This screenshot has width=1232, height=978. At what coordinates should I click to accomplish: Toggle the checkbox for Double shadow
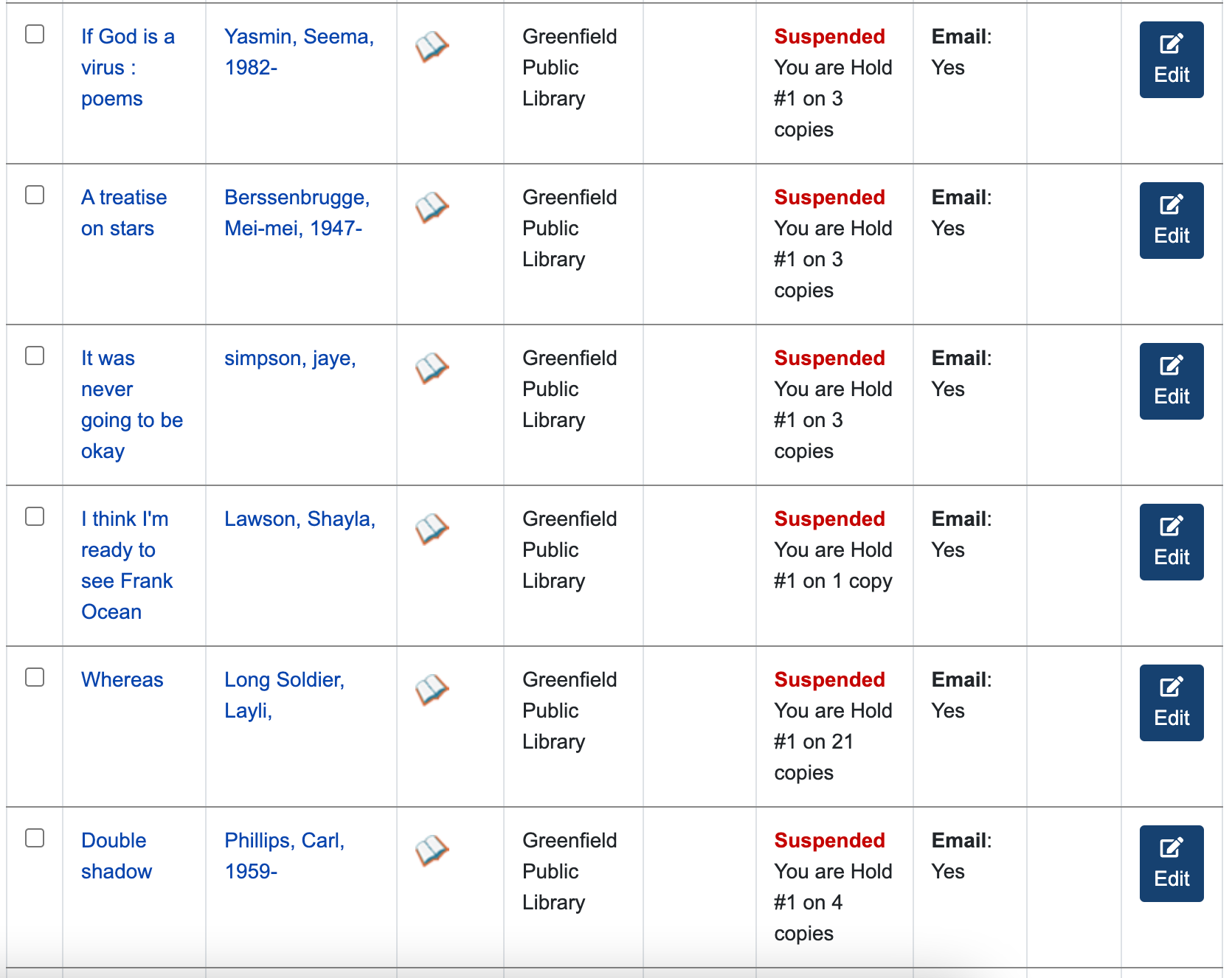(x=35, y=836)
